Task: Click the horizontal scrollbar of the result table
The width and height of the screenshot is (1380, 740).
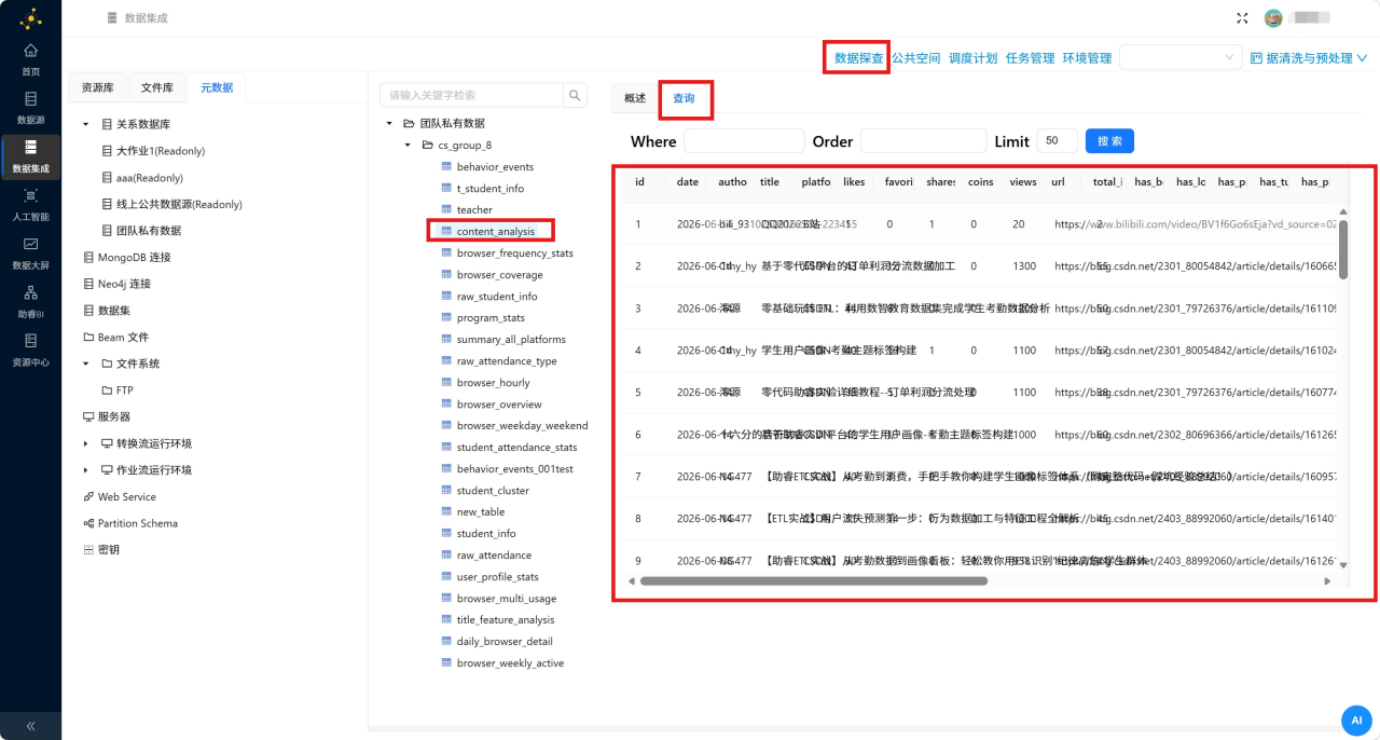Action: 813,581
